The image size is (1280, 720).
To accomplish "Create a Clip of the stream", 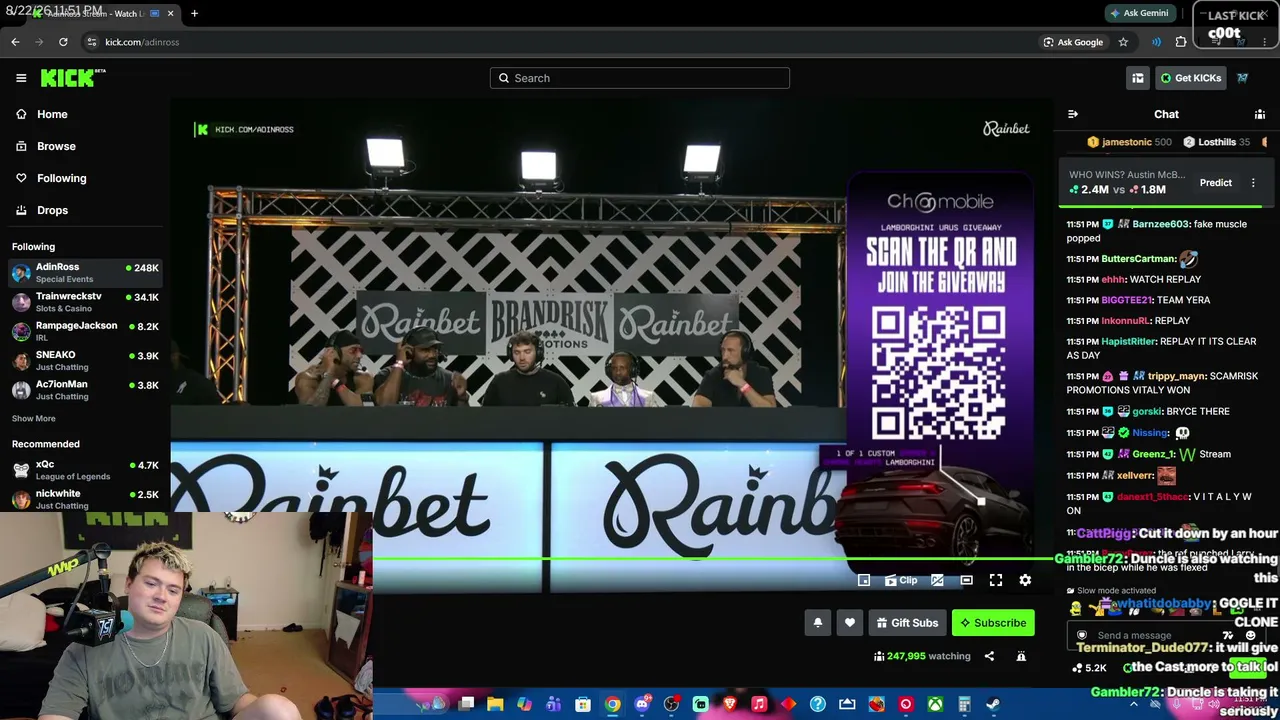I will click(x=901, y=580).
